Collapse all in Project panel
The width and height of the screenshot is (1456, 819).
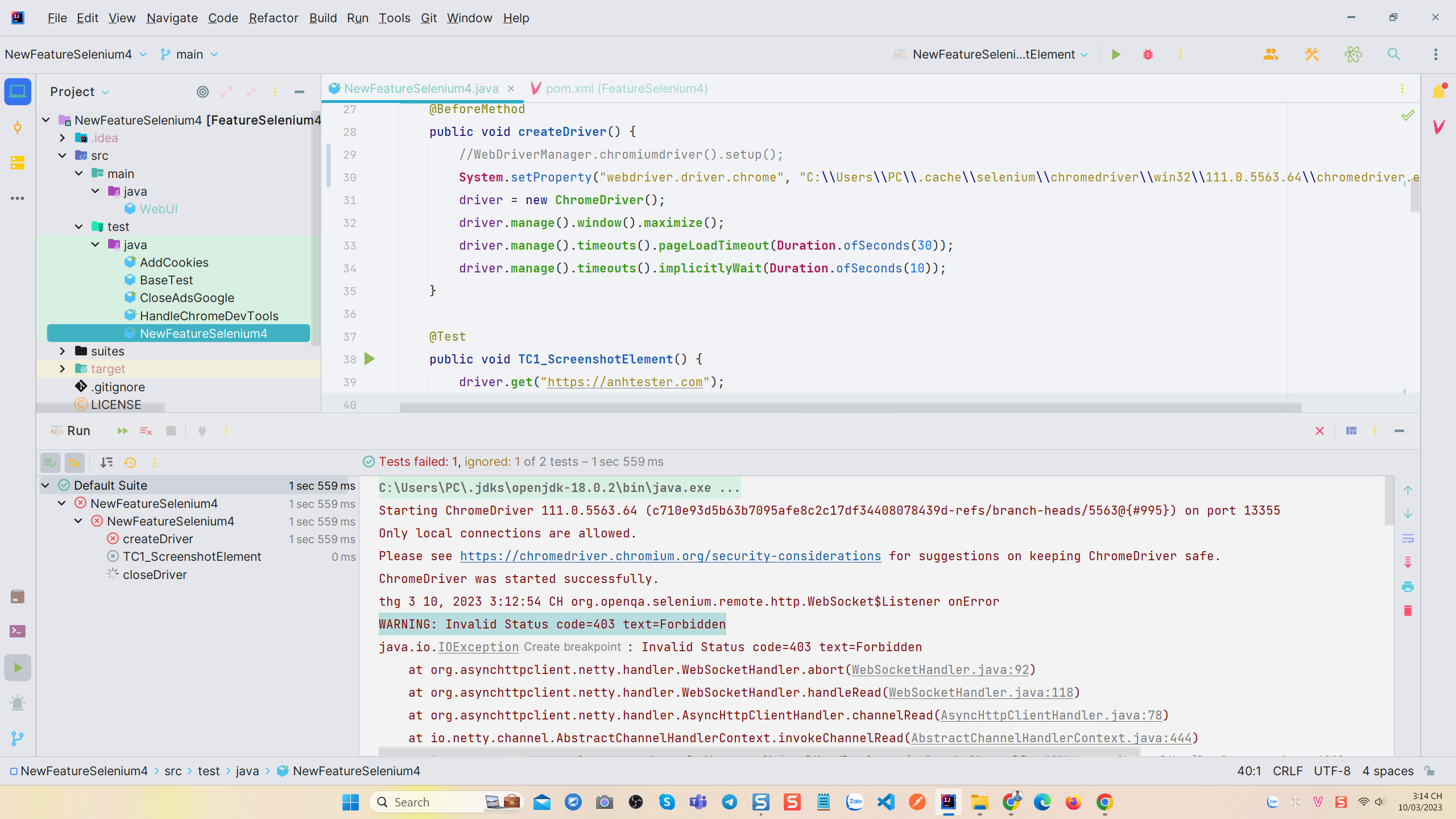click(x=251, y=92)
